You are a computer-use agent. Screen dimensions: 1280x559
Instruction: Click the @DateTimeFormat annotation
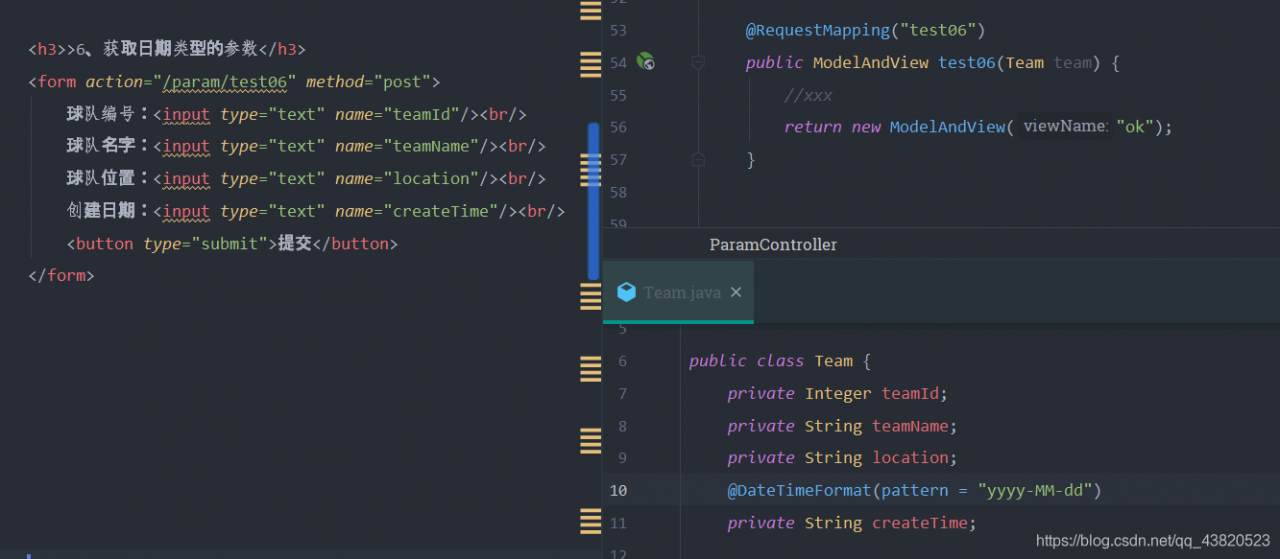[799, 490]
